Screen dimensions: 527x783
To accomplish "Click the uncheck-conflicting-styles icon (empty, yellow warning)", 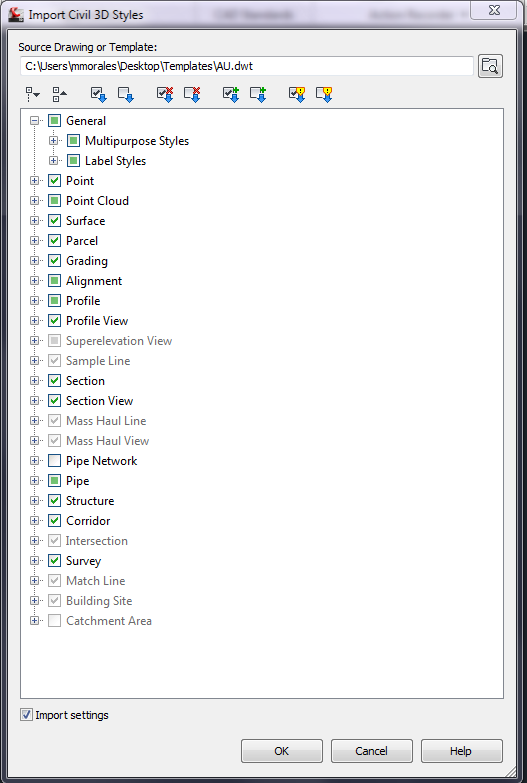I will pos(324,94).
